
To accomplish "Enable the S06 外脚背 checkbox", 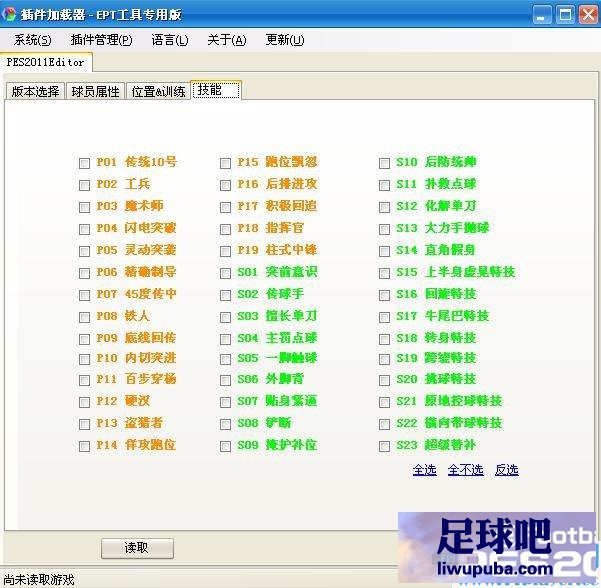I will (225, 380).
